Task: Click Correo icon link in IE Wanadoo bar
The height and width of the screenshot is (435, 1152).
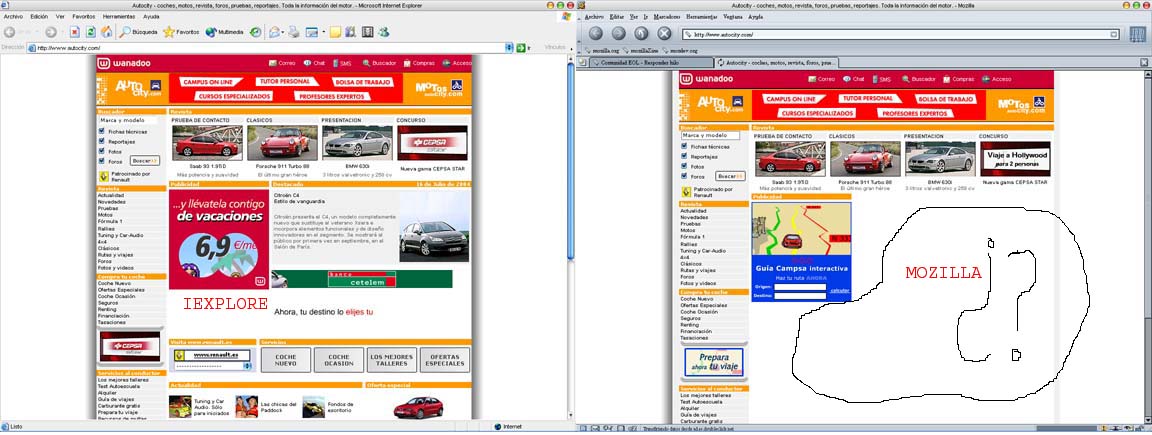Action: [x=282, y=63]
